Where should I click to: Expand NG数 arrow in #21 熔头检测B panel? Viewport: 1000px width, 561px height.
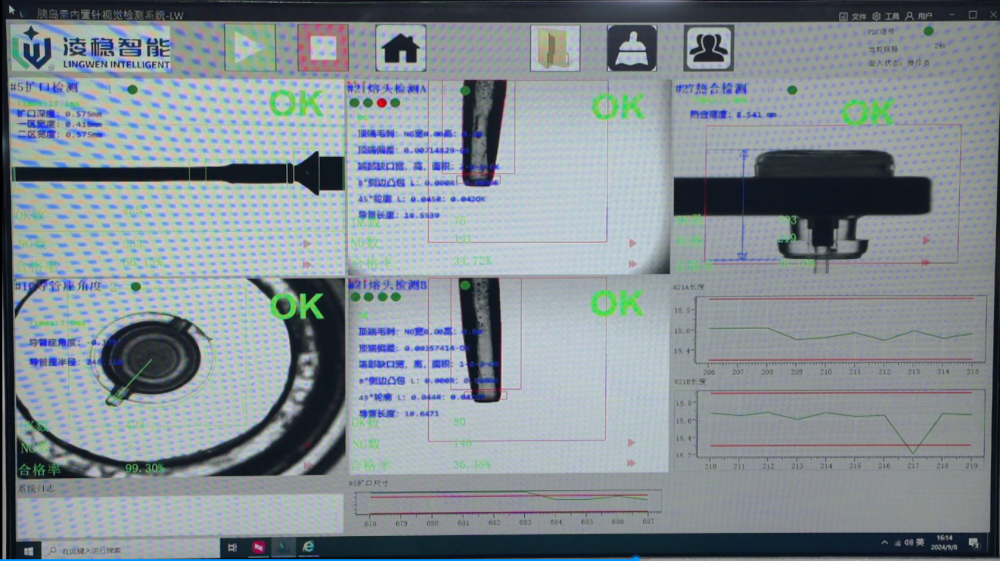click(631, 442)
